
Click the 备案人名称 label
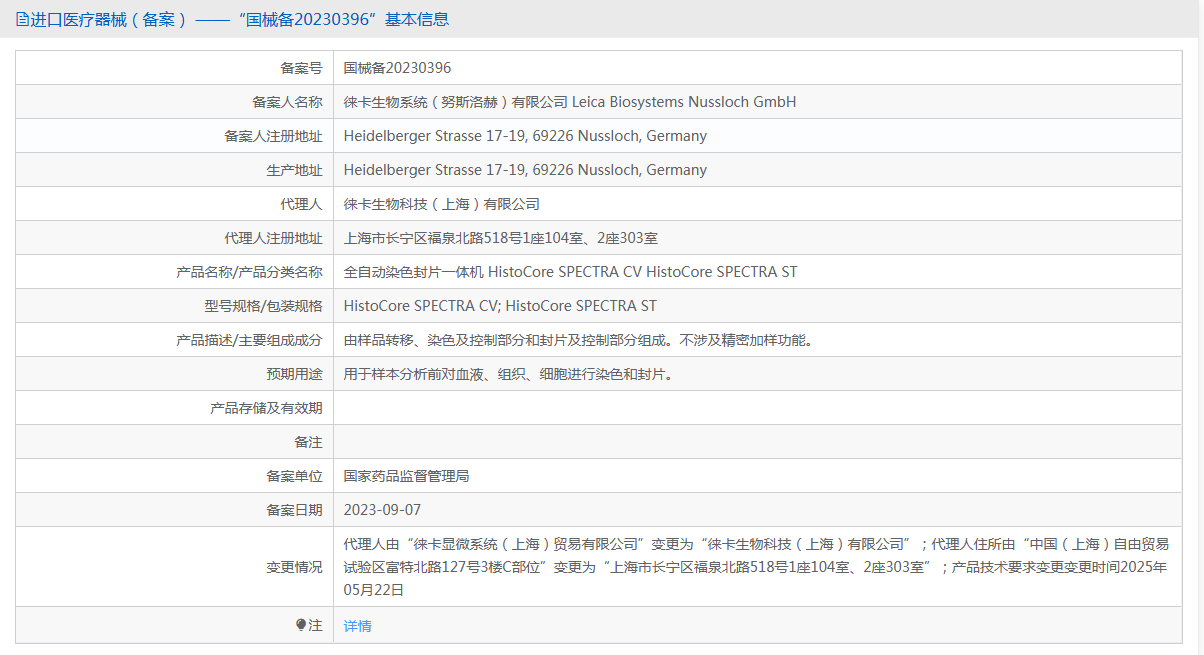pyautogui.click(x=287, y=102)
